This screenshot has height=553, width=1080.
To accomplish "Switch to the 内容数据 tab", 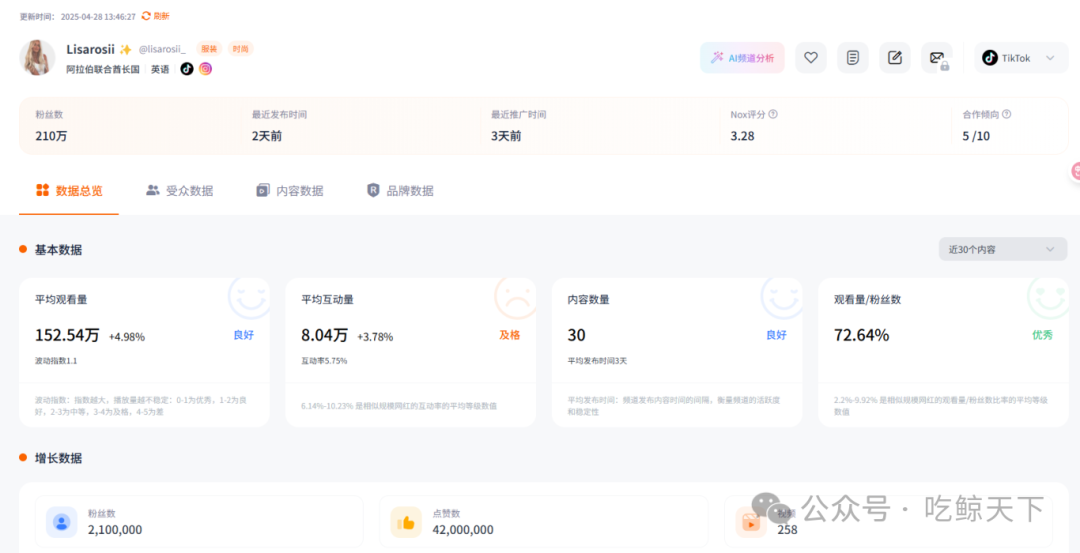I will [x=290, y=190].
